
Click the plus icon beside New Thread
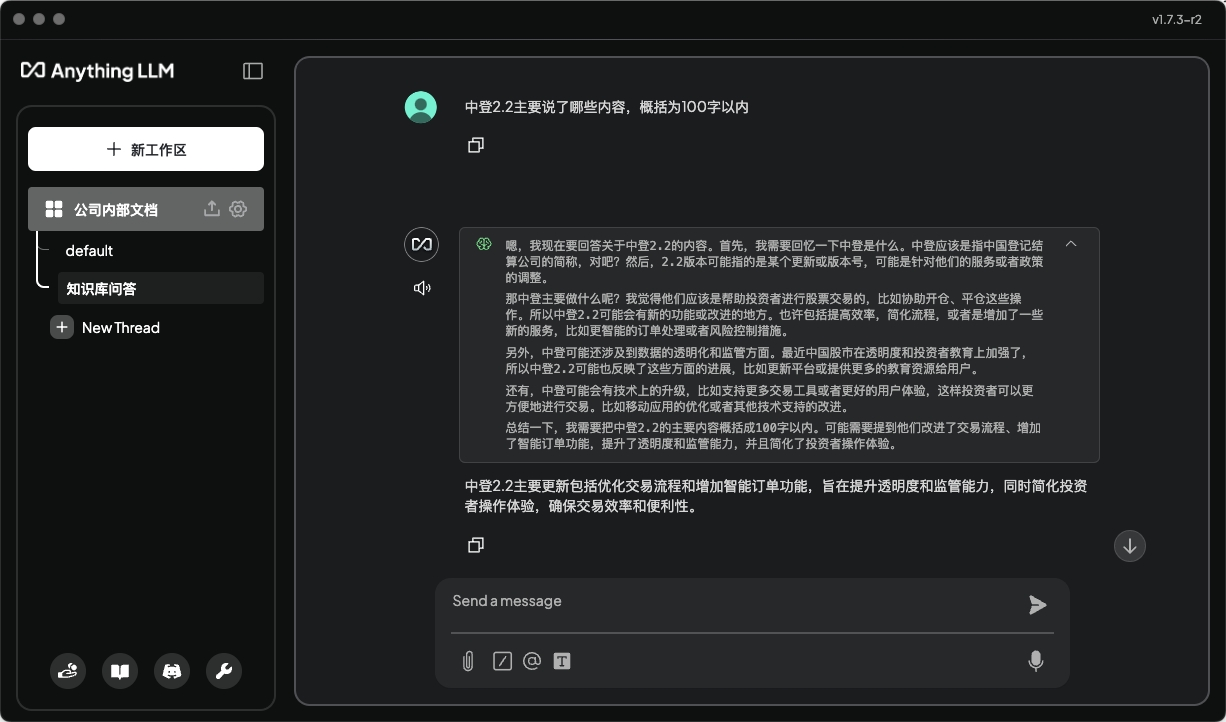click(x=62, y=327)
